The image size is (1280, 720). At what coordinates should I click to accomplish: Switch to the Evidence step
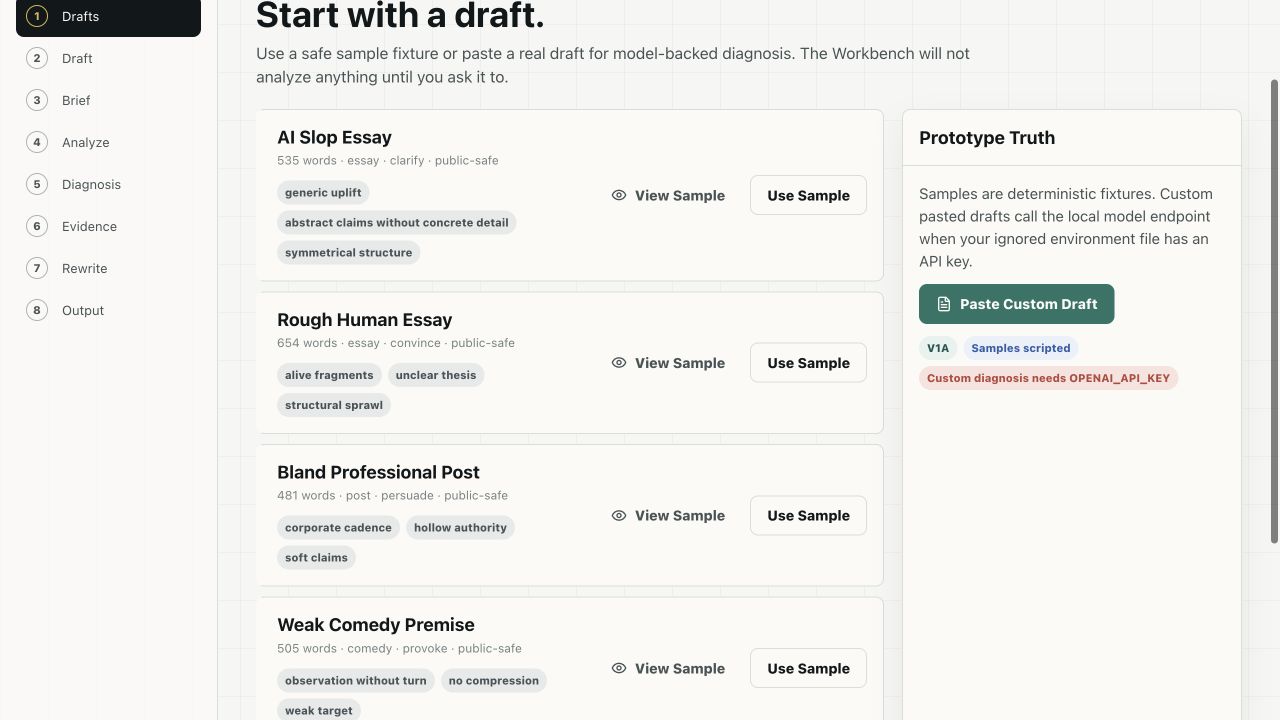coord(108,226)
